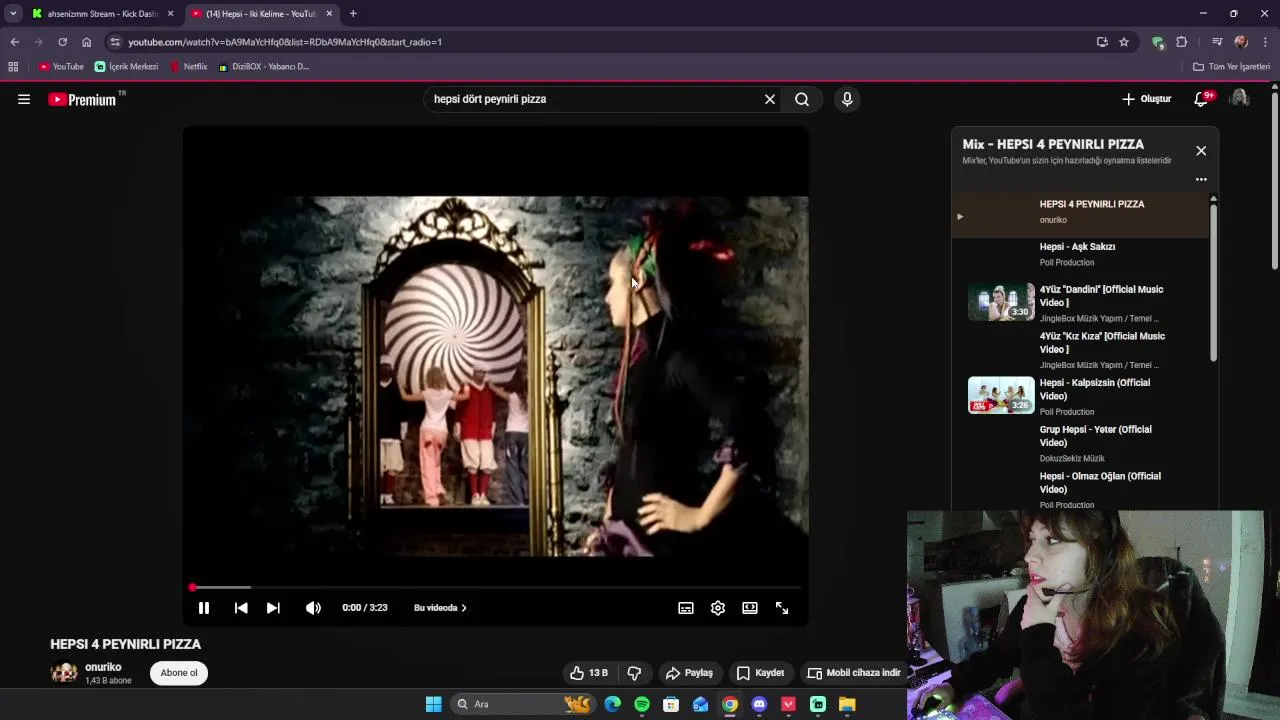1280x720 pixels.
Task: Dislike the video
Action: point(634,673)
